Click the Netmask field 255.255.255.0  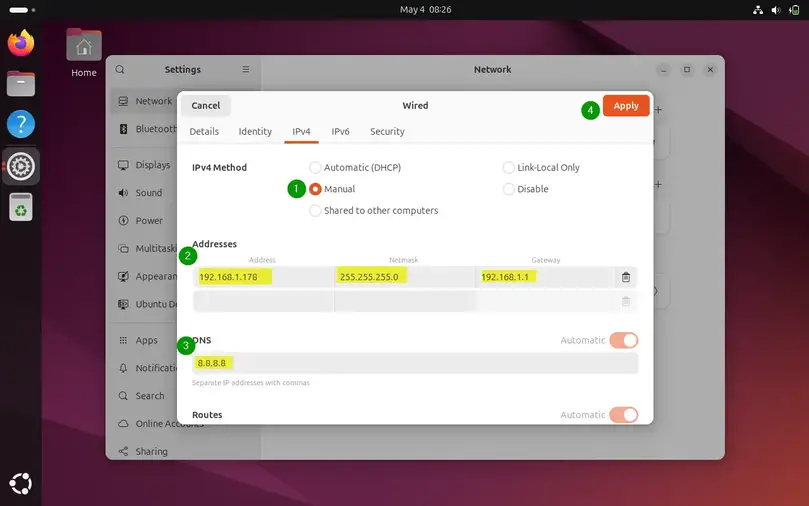pos(403,277)
